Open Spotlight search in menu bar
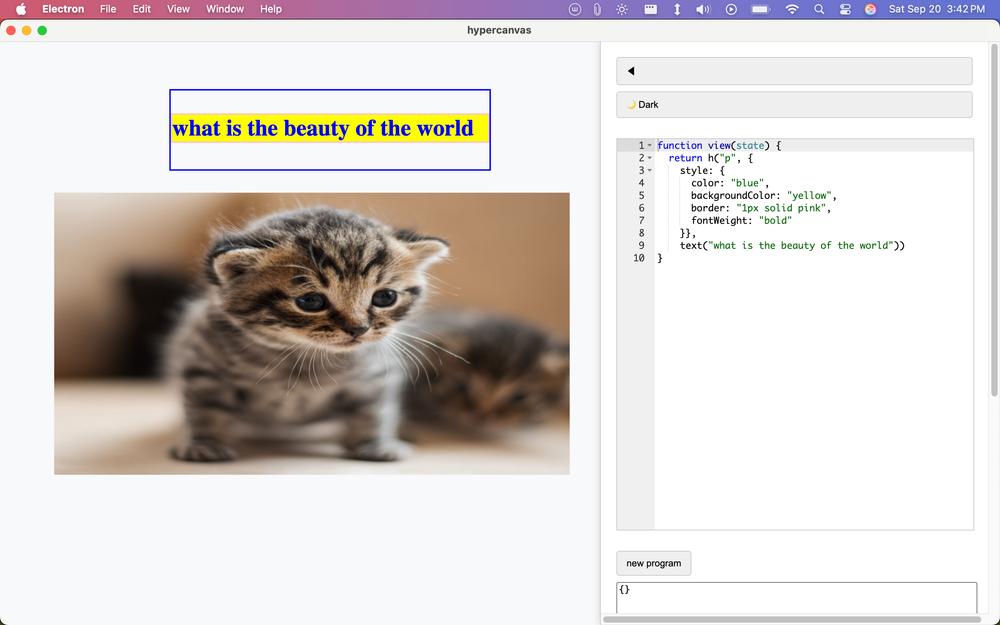1000x625 pixels. [819, 9]
